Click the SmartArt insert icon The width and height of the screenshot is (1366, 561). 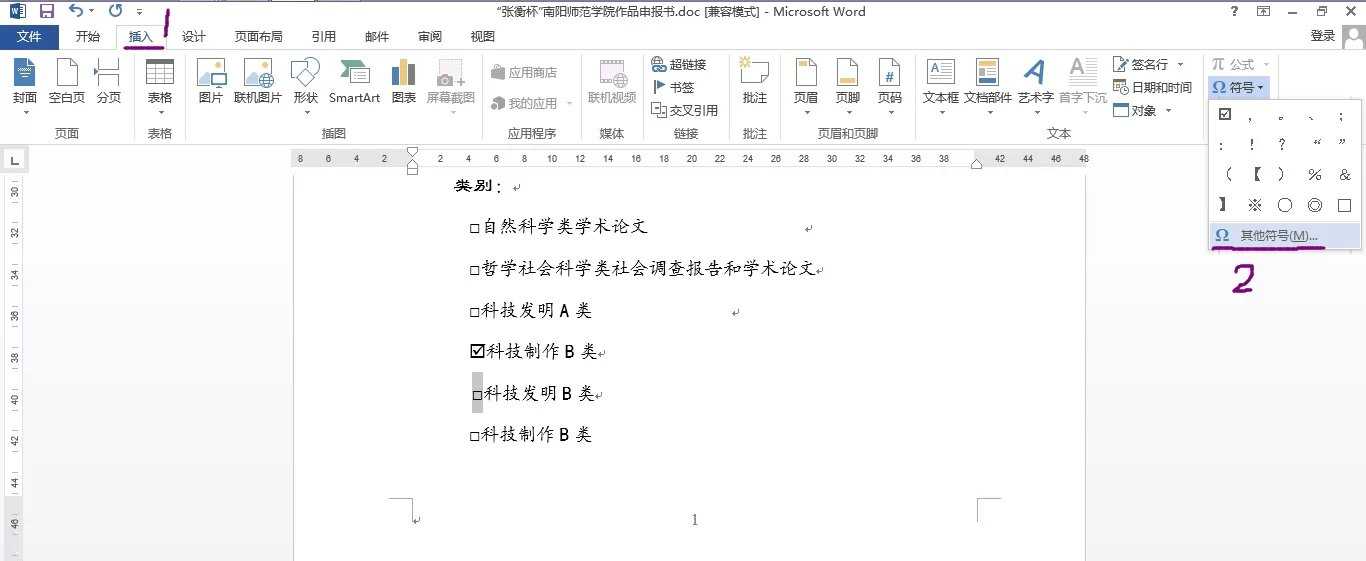[x=354, y=82]
